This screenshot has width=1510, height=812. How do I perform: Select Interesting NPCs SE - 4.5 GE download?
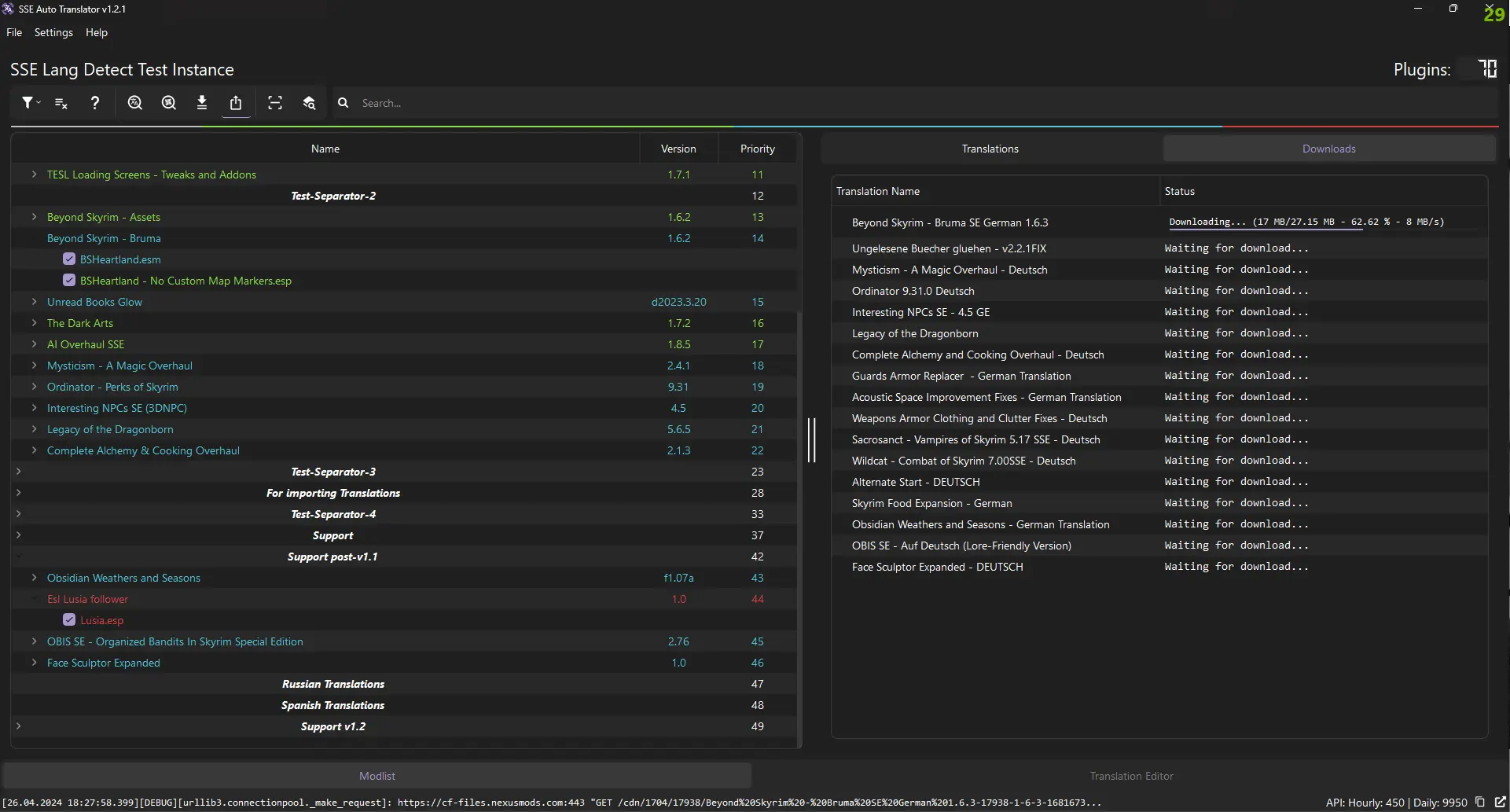point(1159,312)
